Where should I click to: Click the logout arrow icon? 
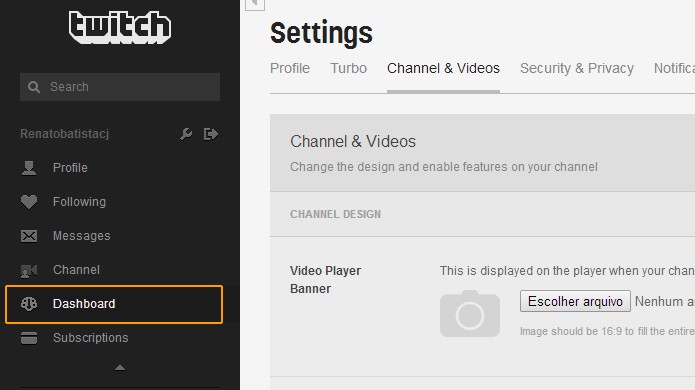click(211, 134)
